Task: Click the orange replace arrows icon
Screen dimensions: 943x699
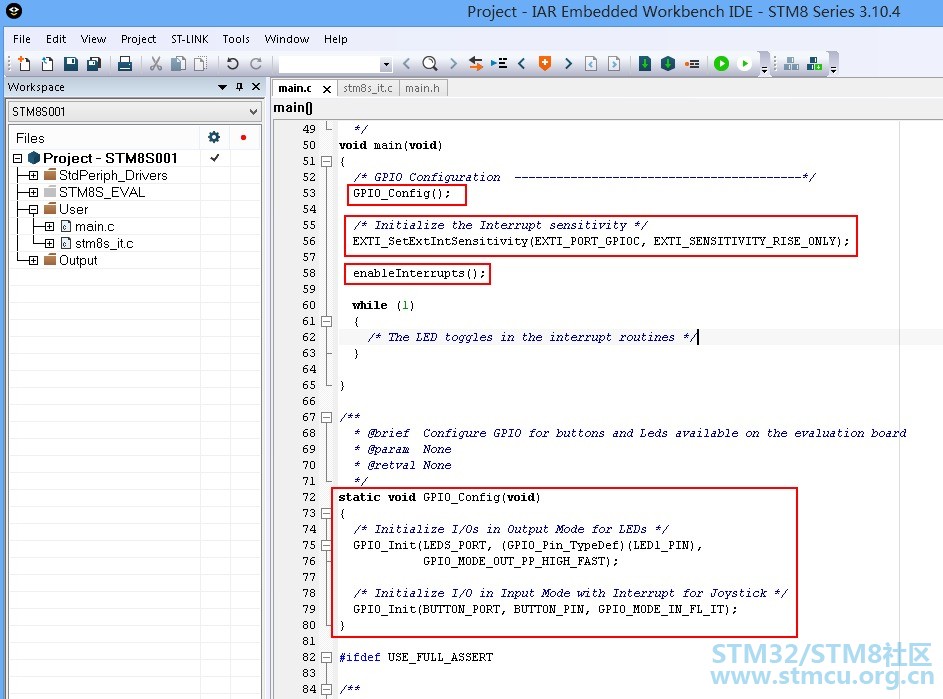Action: click(x=476, y=63)
